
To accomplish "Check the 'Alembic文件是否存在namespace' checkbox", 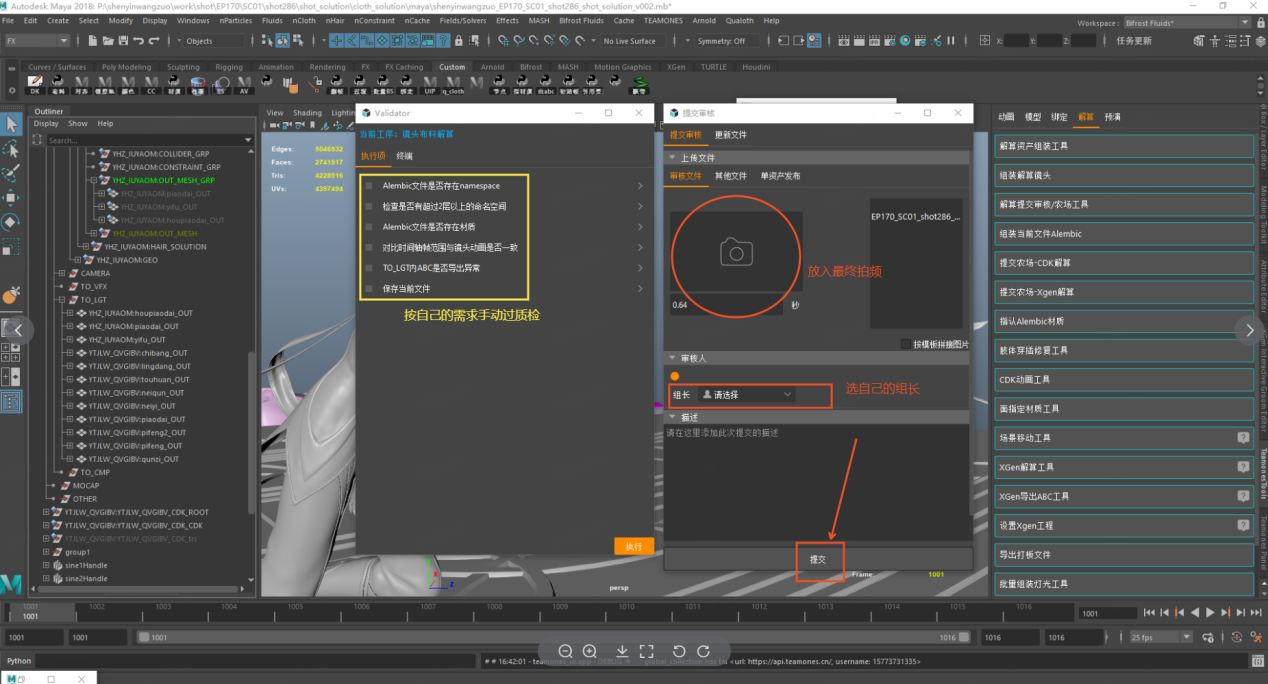I will (369, 186).
